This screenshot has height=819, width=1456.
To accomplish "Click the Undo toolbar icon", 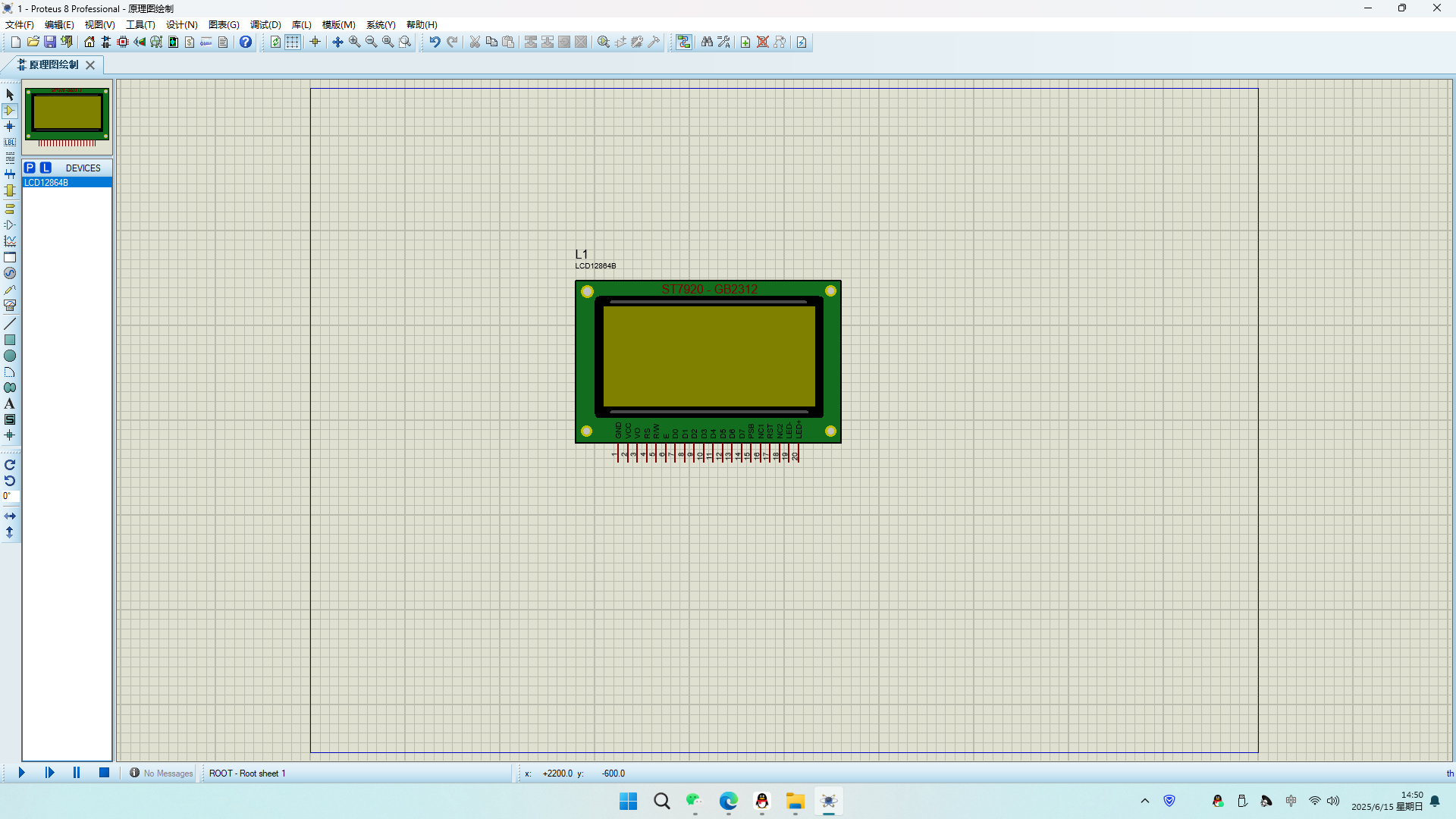I will pyautogui.click(x=435, y=42).
